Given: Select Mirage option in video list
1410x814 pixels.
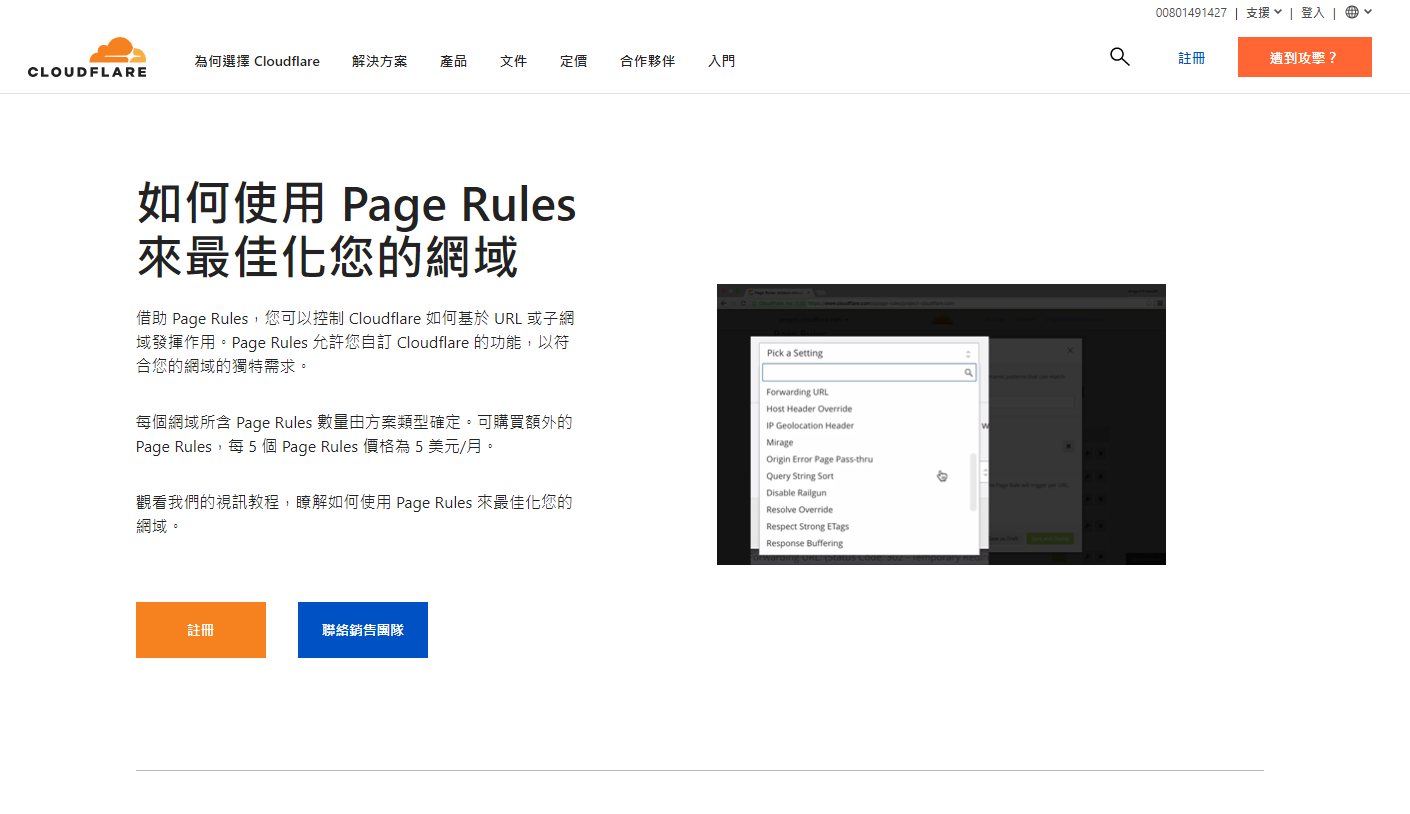Looking at the screenshot, I should pos(780,442).
